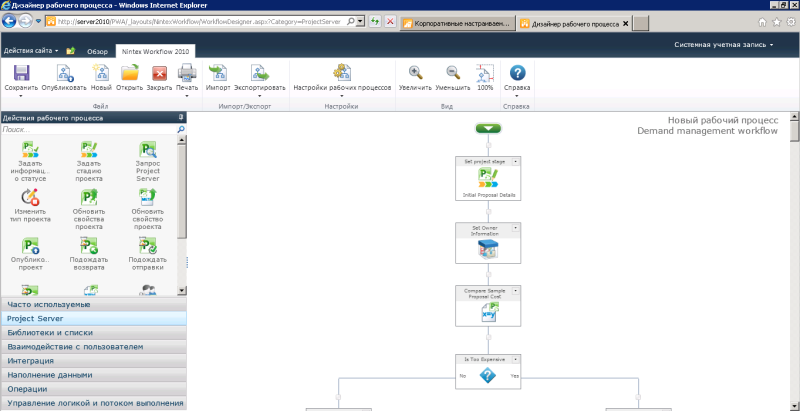Pin the Действия рабочего процесса panel
This screenshot has width=800, height=411.
tap(181, 117)
